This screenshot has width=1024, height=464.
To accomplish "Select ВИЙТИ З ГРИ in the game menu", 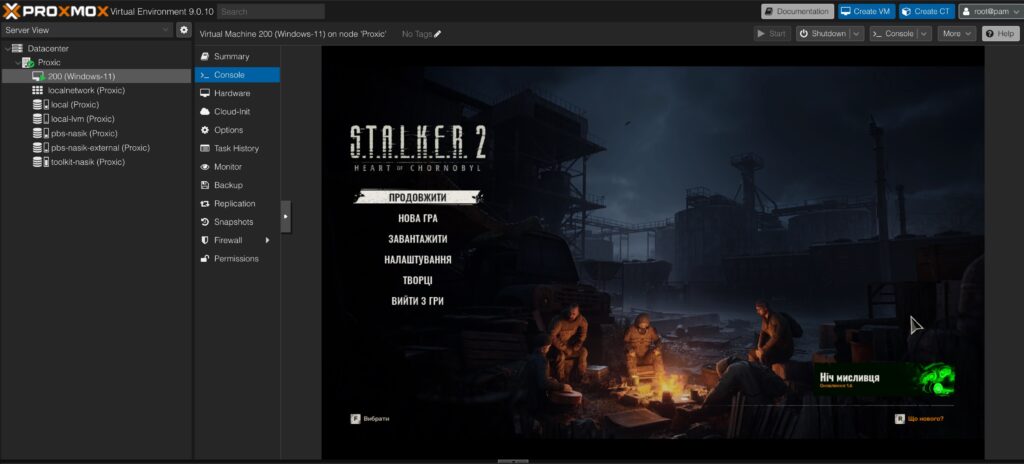I will click(x=418, y=301).
